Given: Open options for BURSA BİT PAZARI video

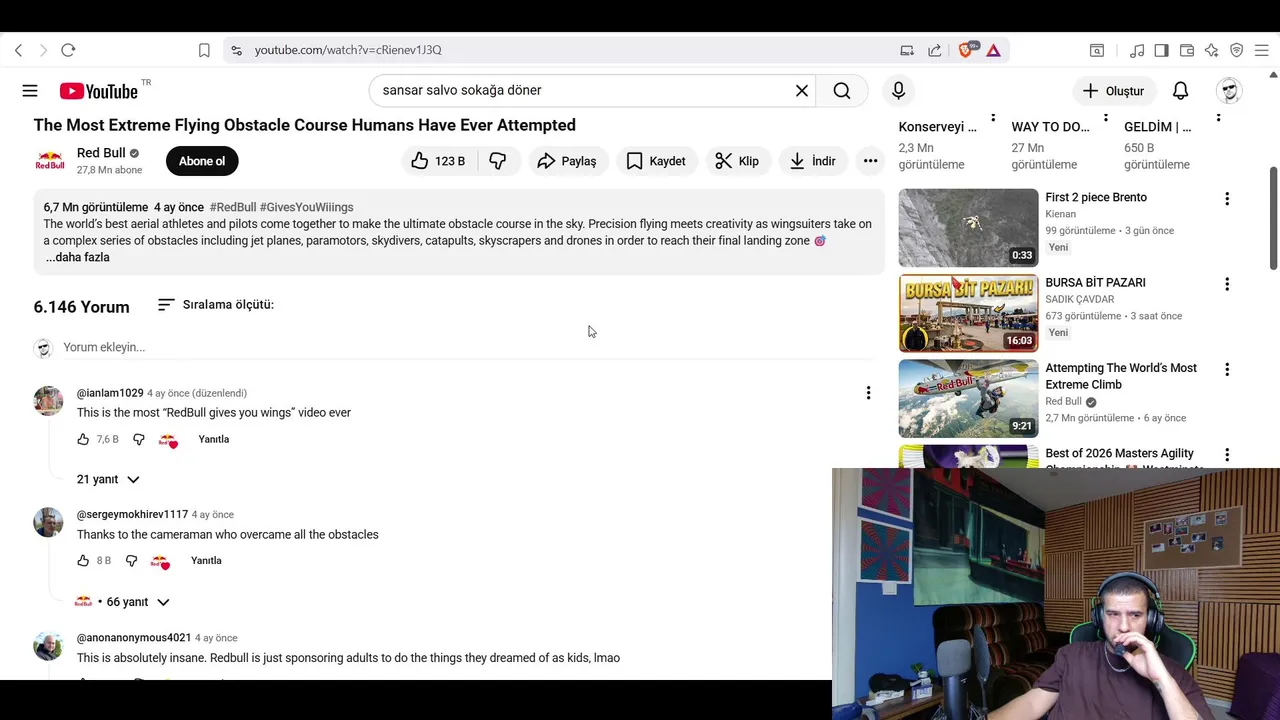Looking at the screenshot, I should 1226,284.
